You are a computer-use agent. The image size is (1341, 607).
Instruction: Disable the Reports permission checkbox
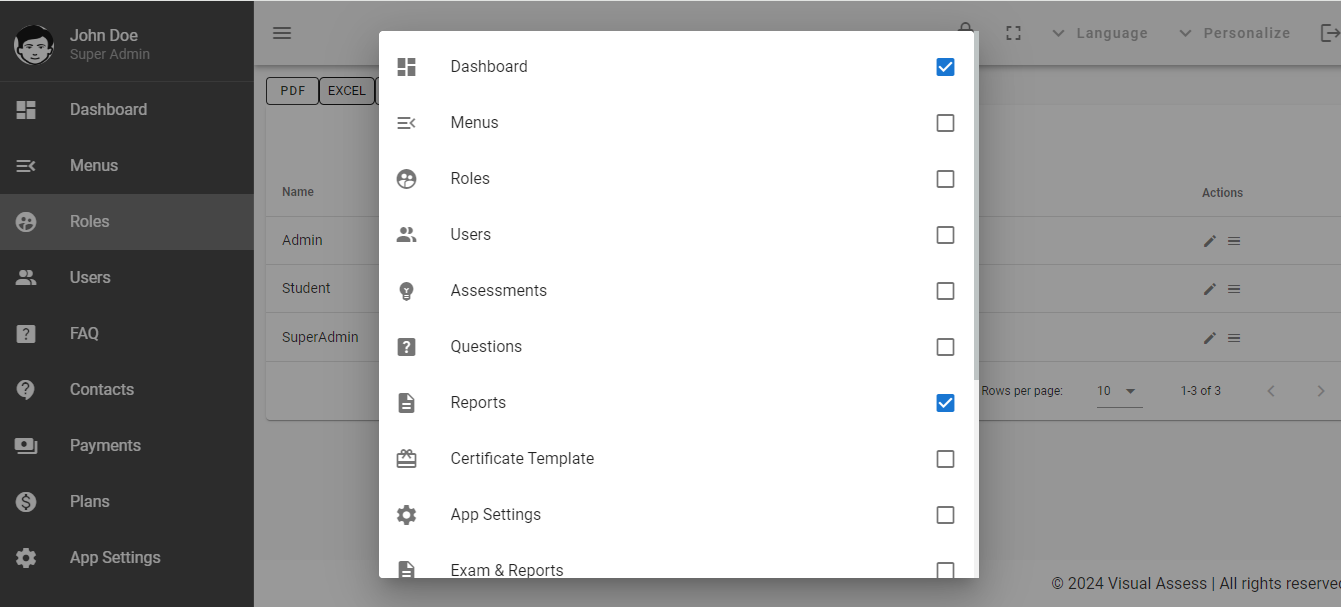[945, 402]
